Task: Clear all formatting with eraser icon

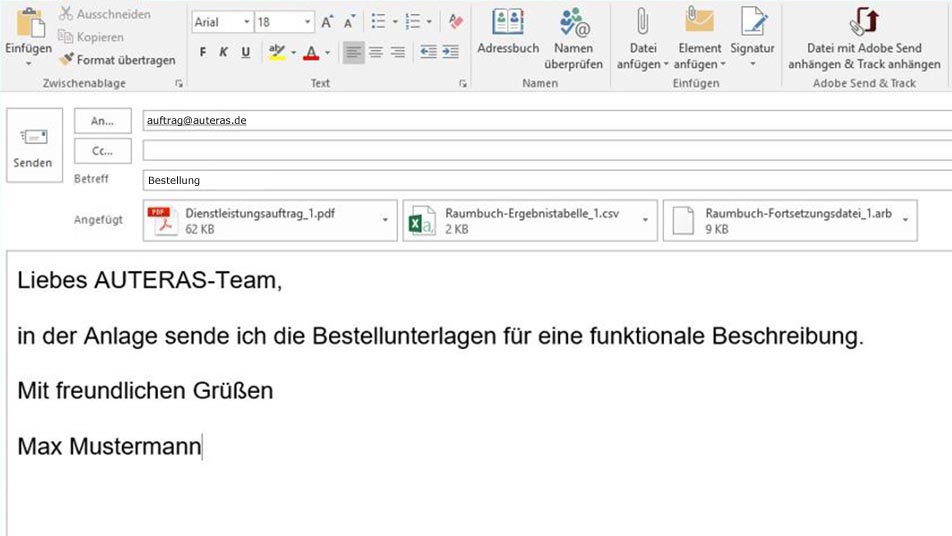Action: point(456,21)
